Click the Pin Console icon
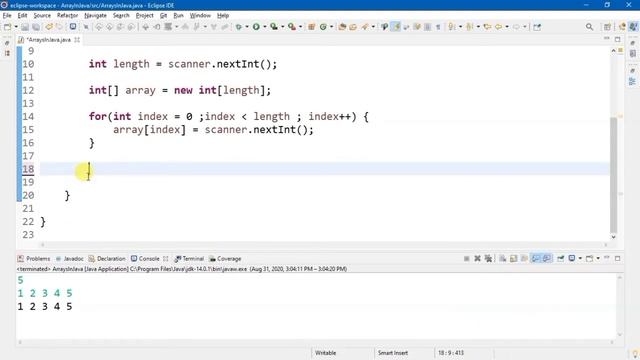640x360 pixels. point(560,259)
